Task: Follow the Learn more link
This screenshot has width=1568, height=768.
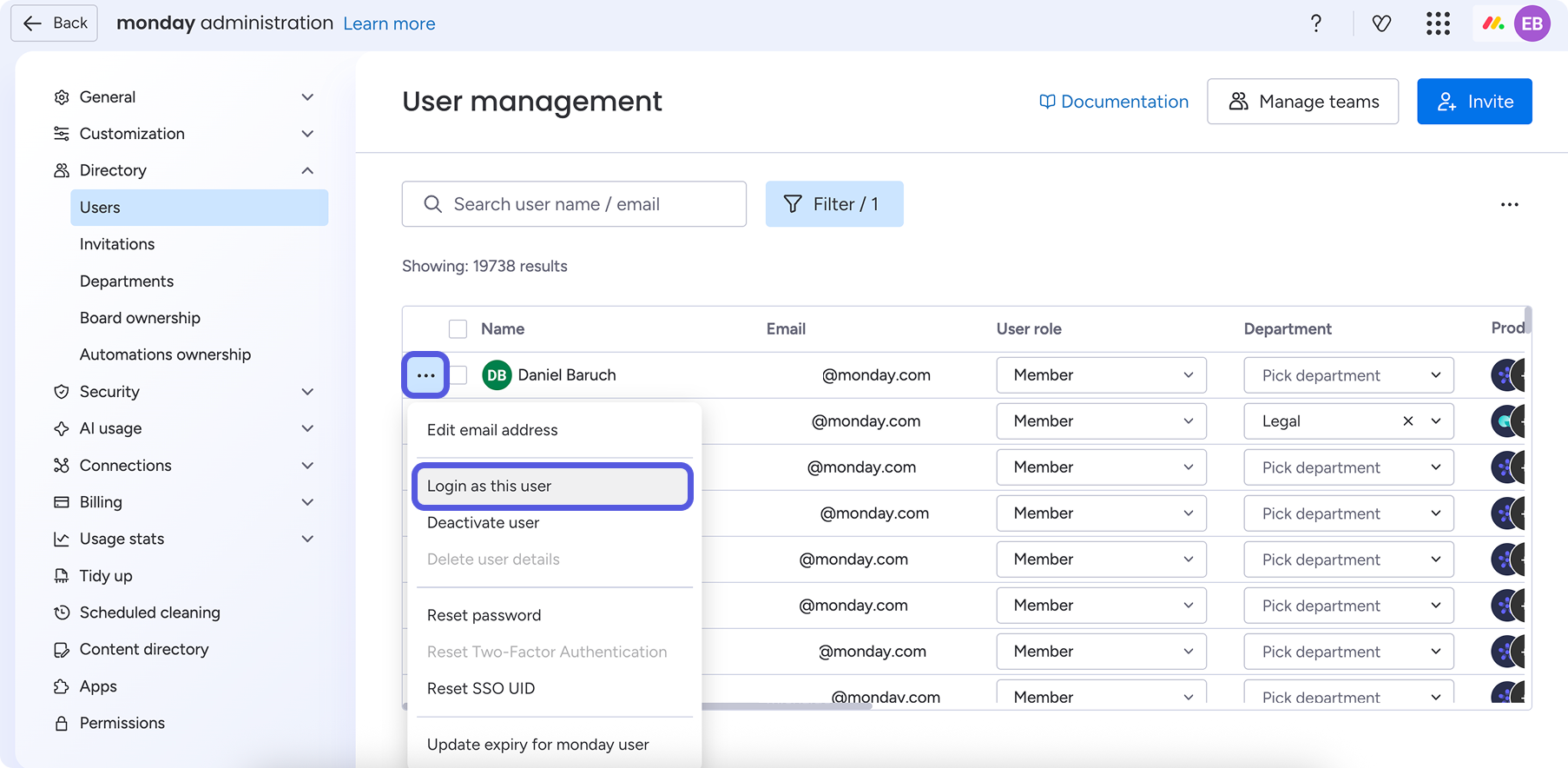Action: [389, 23]
